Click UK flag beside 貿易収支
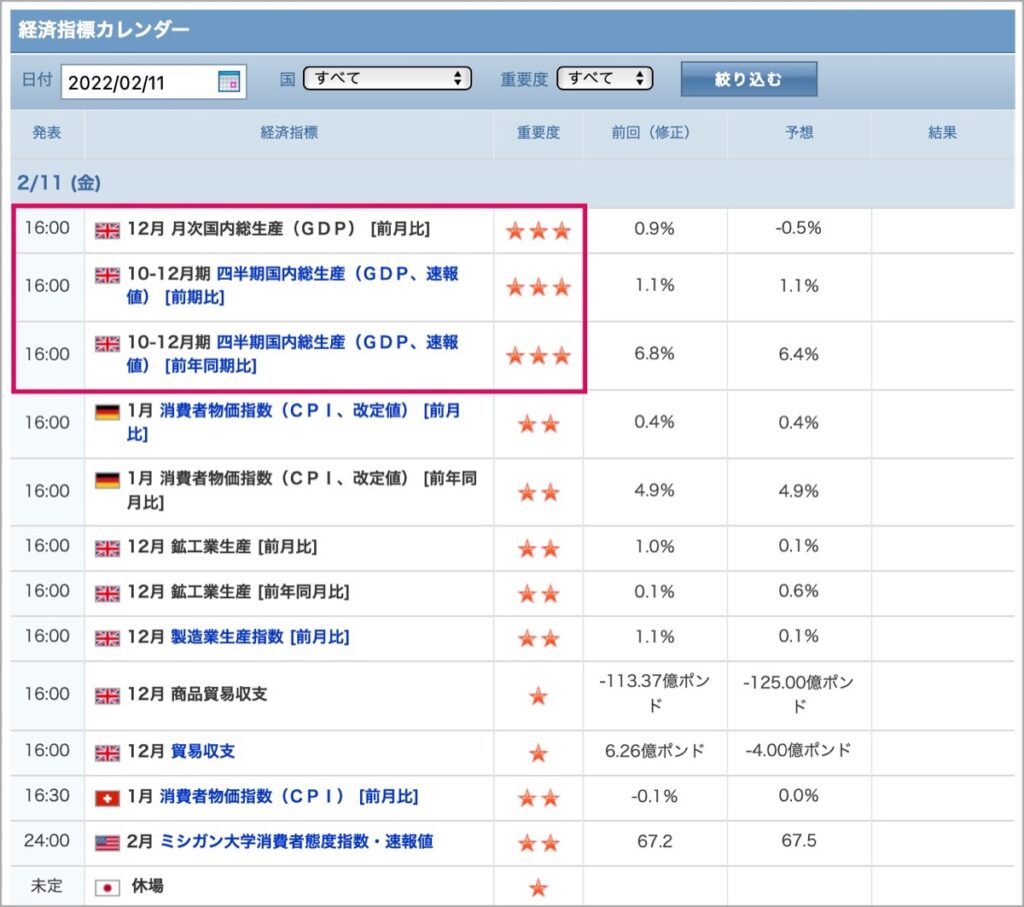The image size is (1024, 907). pos(107,753)
